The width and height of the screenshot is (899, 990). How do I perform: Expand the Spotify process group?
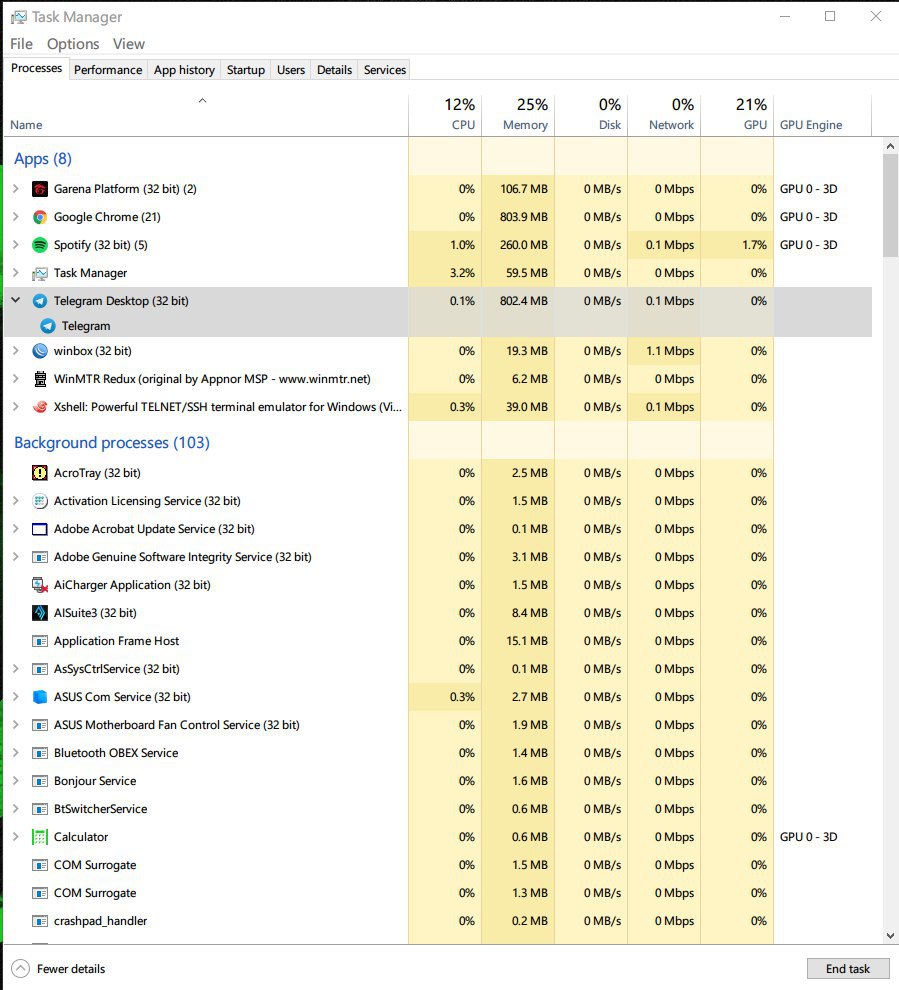pyautogui.click(x=15, y=245)
